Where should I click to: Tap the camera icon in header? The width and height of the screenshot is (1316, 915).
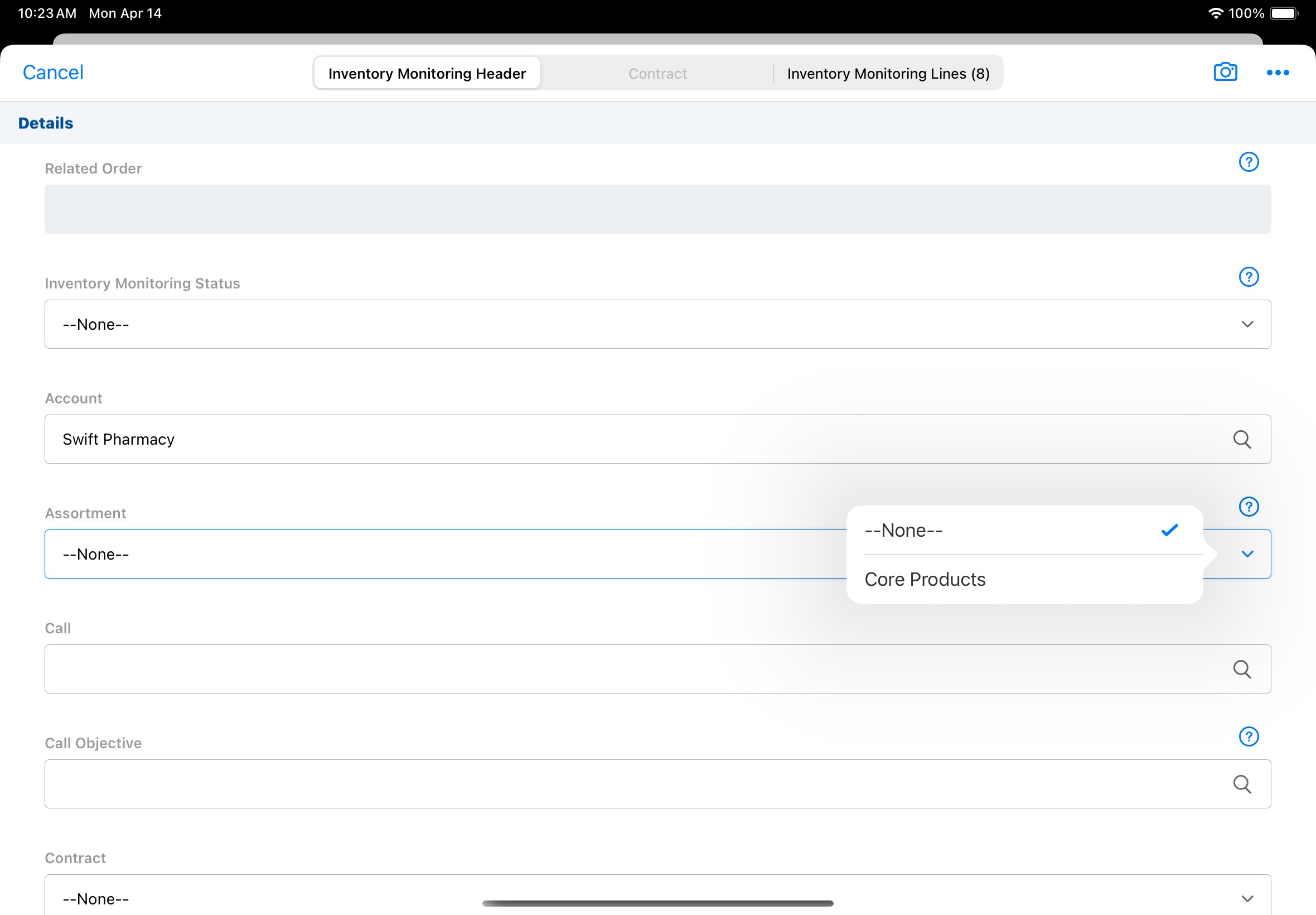point(1225,72)
